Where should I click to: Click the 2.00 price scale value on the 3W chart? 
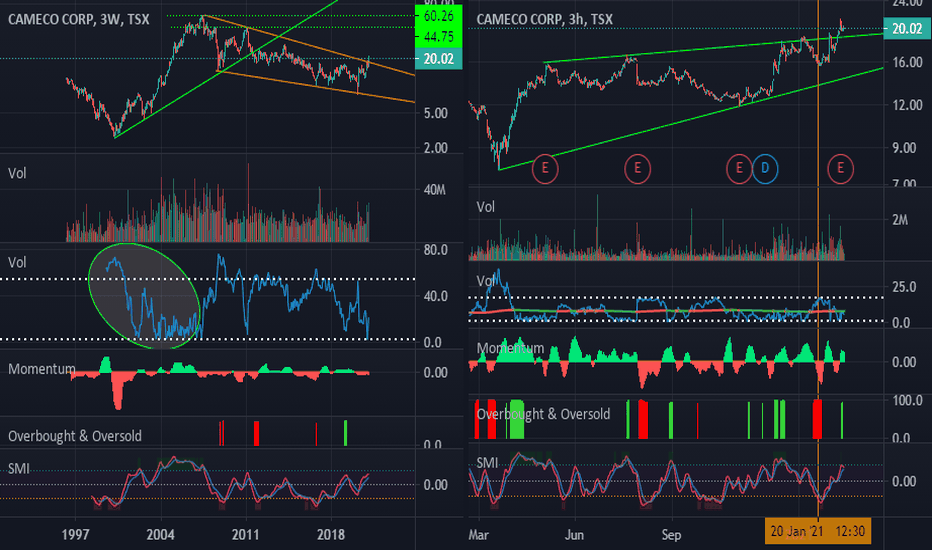[x=436, y=148]
